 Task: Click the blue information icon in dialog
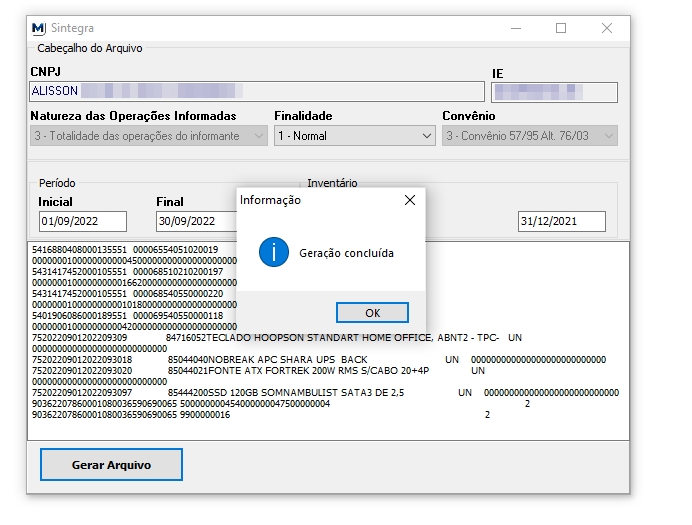(x=273, y=253)
